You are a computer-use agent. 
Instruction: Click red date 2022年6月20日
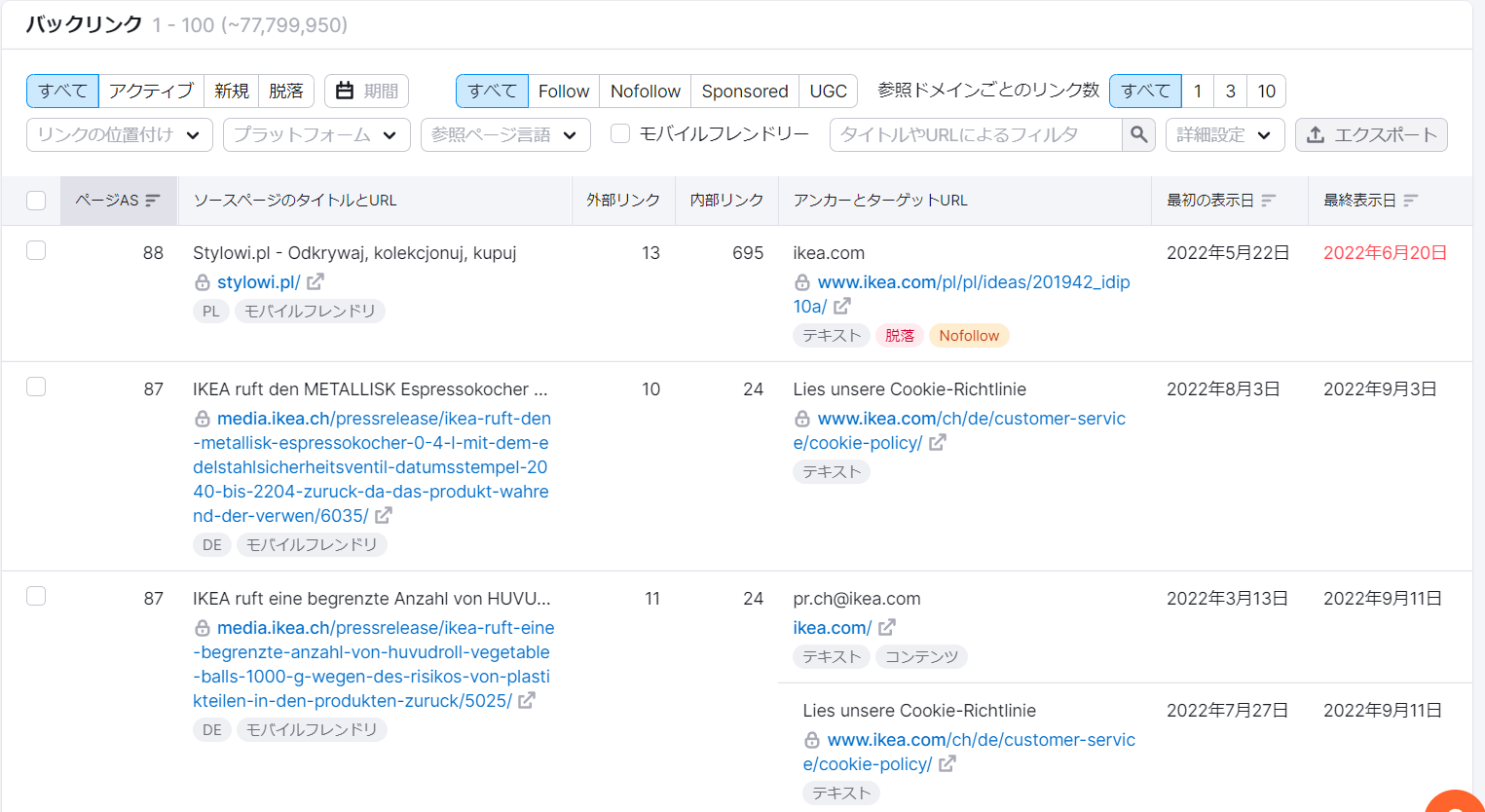(1385, 252)
